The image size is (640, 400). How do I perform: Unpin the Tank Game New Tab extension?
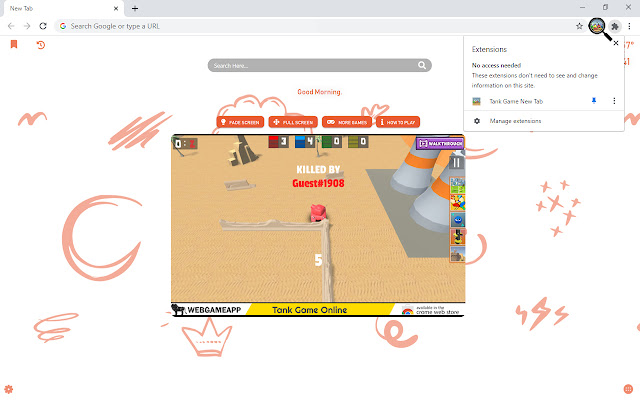click(x=594, y=101)
